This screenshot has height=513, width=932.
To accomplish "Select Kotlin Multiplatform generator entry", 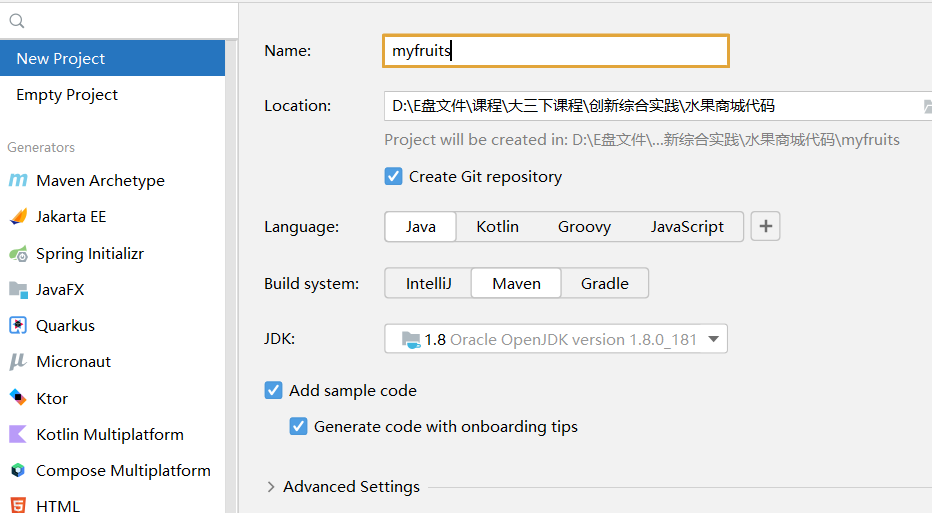I will coord(112,435).
